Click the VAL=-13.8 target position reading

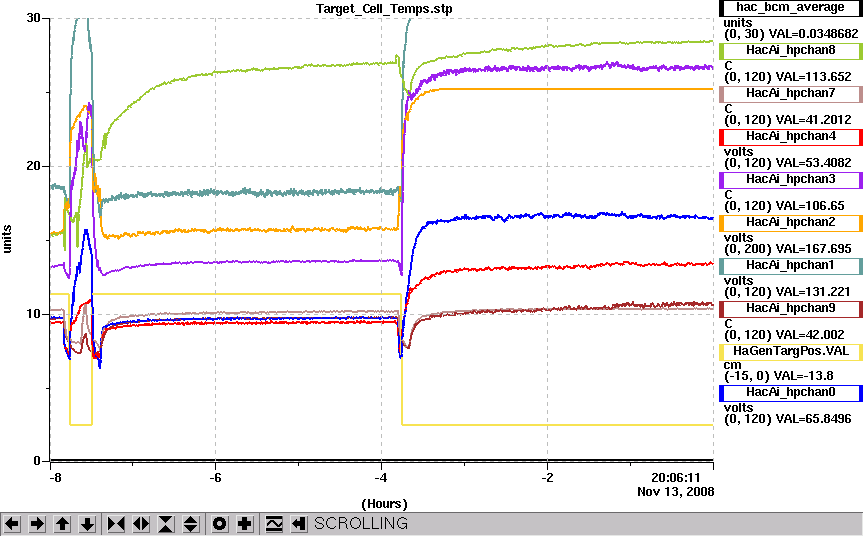(804, 375)
